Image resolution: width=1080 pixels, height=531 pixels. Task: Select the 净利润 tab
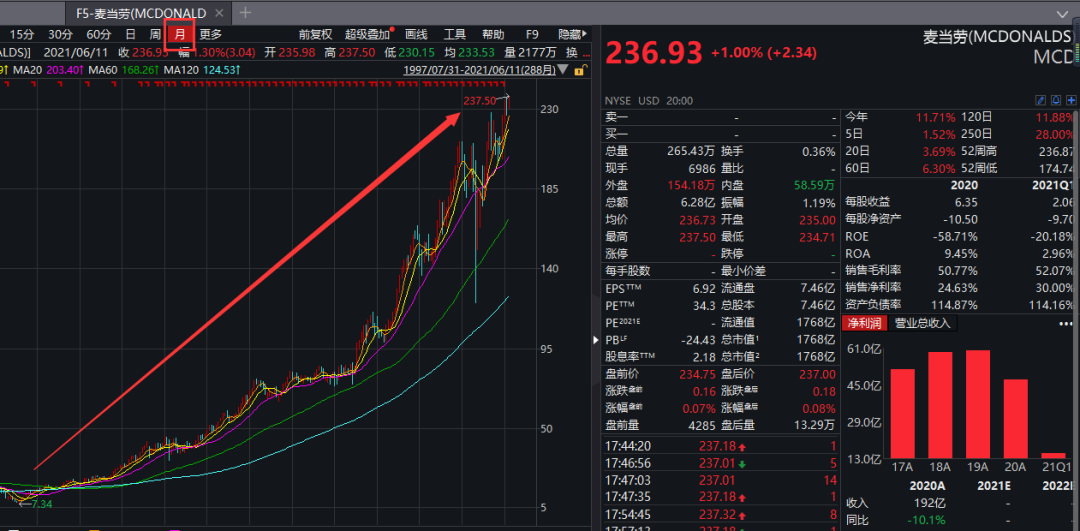click(862, 323)
